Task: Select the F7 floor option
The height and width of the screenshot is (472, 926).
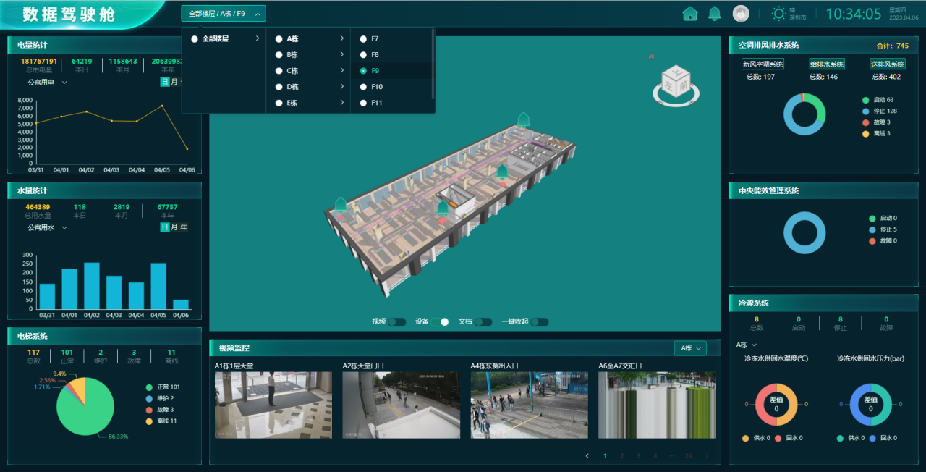Action: 362,38
